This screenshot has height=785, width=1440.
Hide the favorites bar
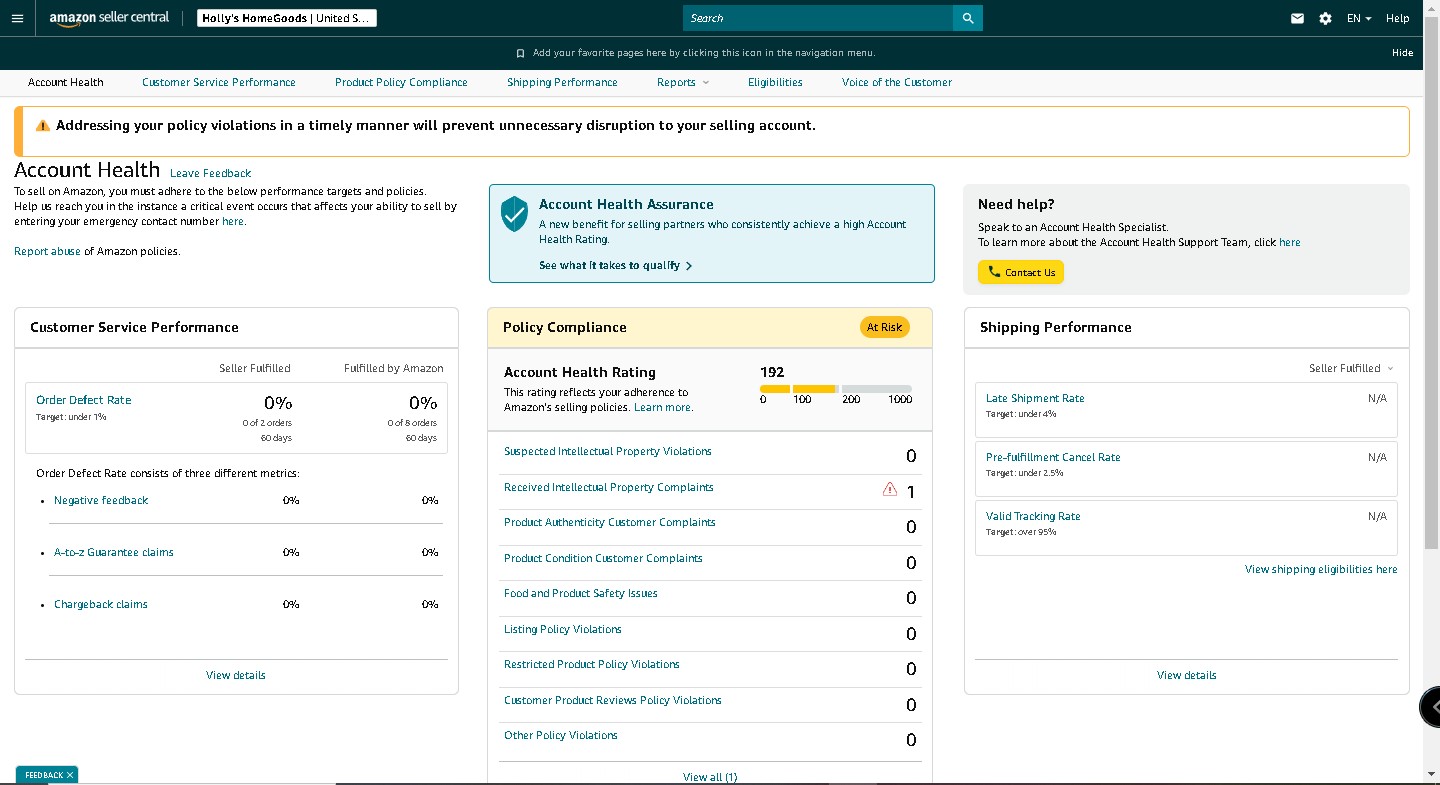point(1402,53)
